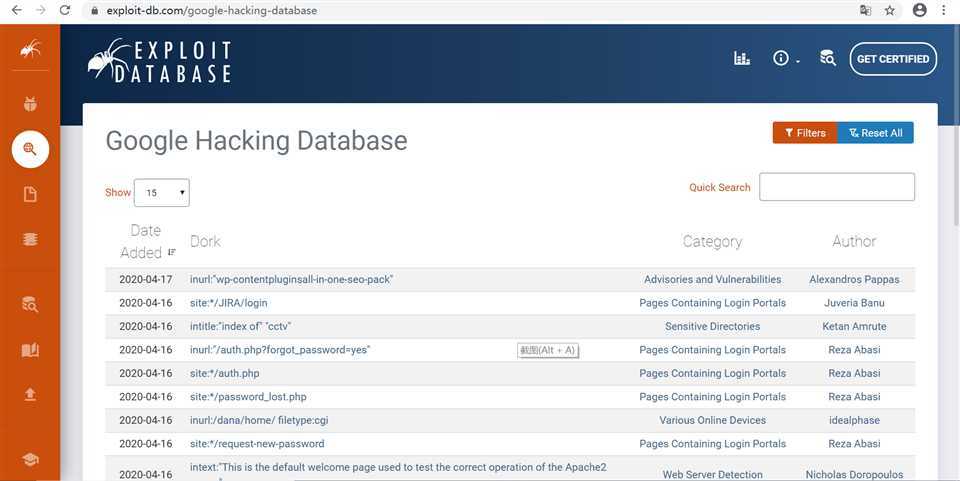
Task: Open dork auth.php?forgot_password=yes
Action: click(x=280, y=350)
